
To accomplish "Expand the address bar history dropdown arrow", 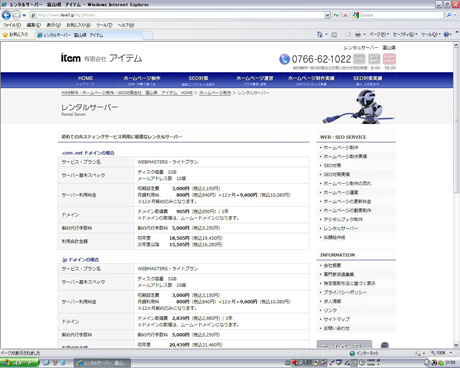I will coord(327,15).
